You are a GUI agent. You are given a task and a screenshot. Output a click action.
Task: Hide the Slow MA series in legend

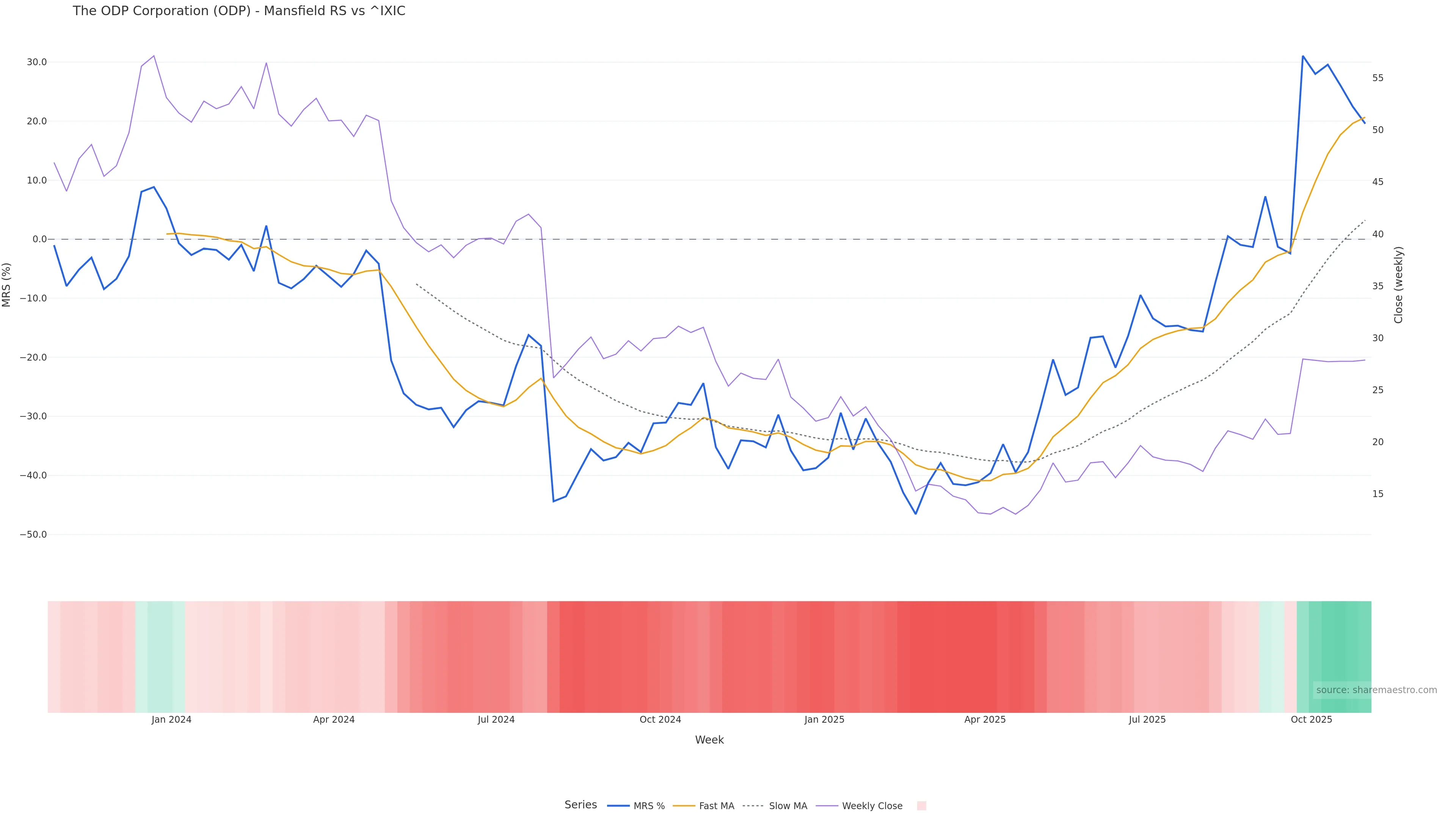788,806
